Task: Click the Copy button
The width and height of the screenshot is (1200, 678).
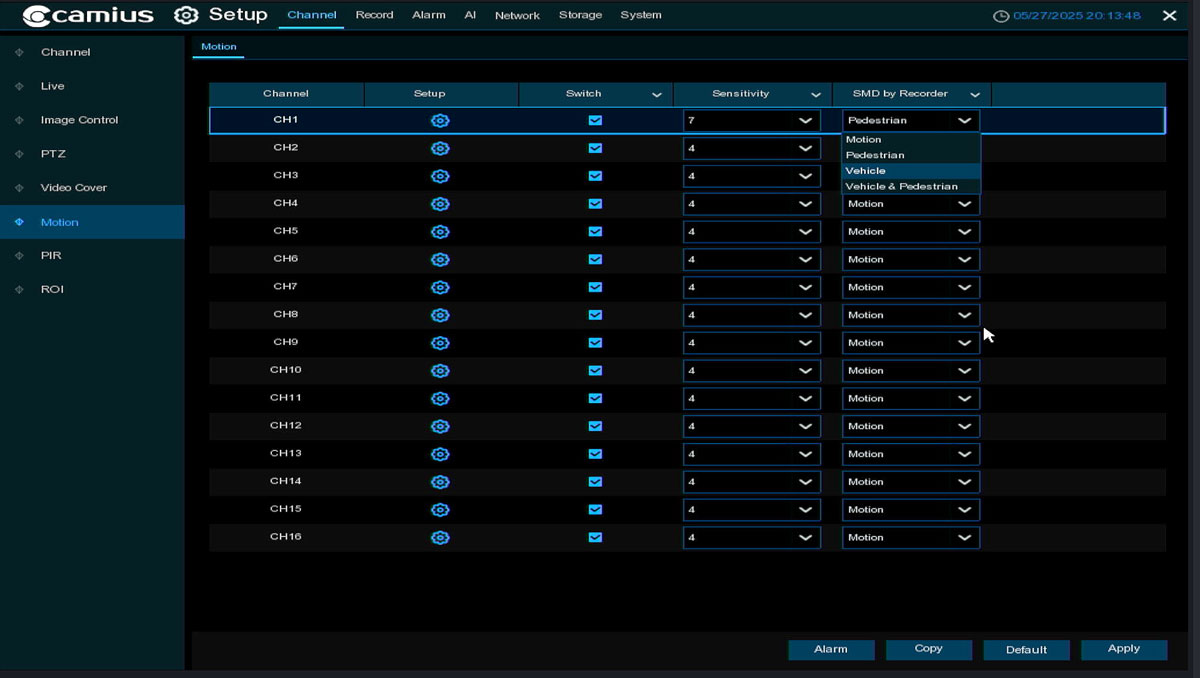Action: click(x=928, y=648)
